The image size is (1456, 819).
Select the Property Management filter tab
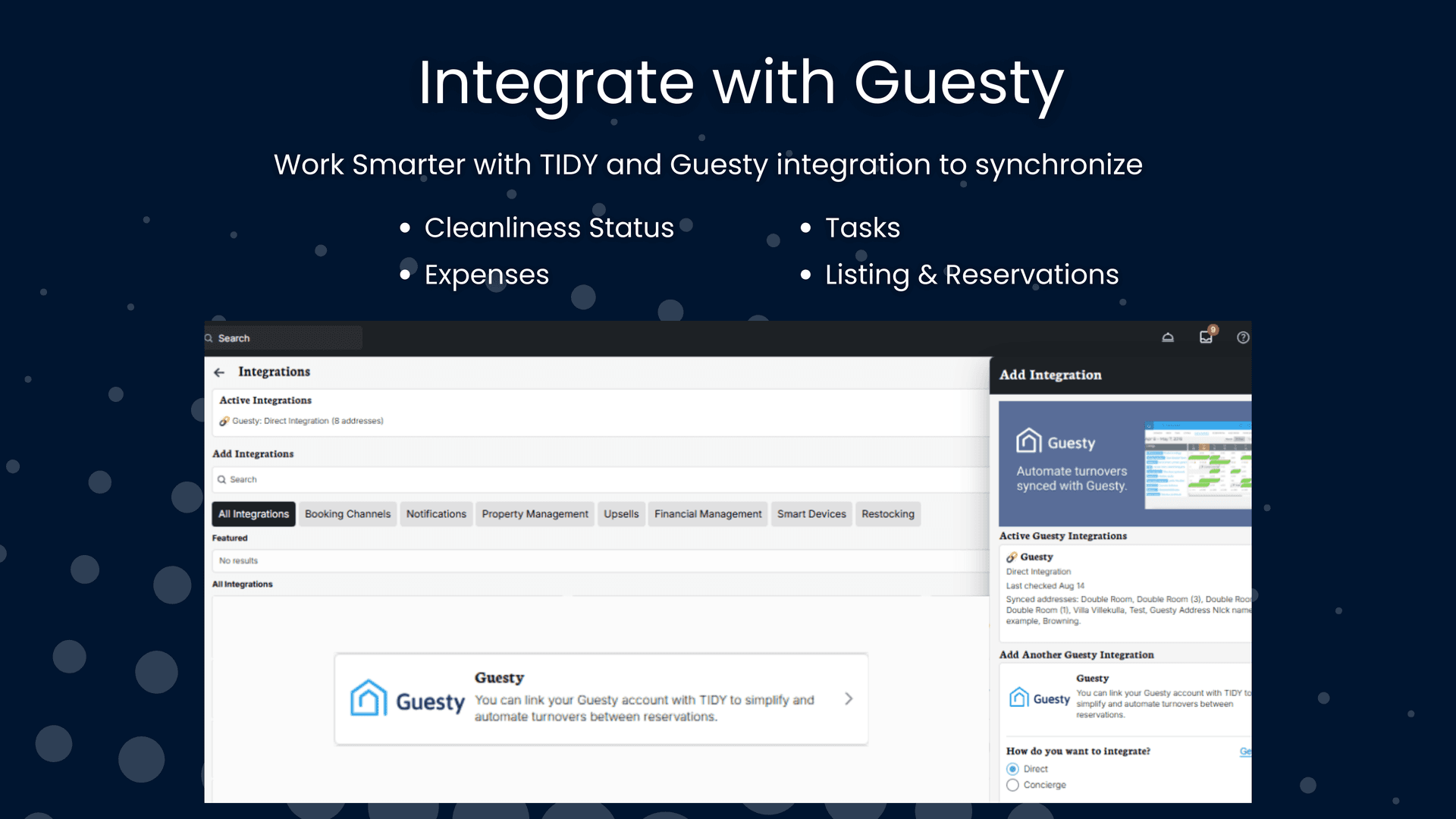[535, 513]
